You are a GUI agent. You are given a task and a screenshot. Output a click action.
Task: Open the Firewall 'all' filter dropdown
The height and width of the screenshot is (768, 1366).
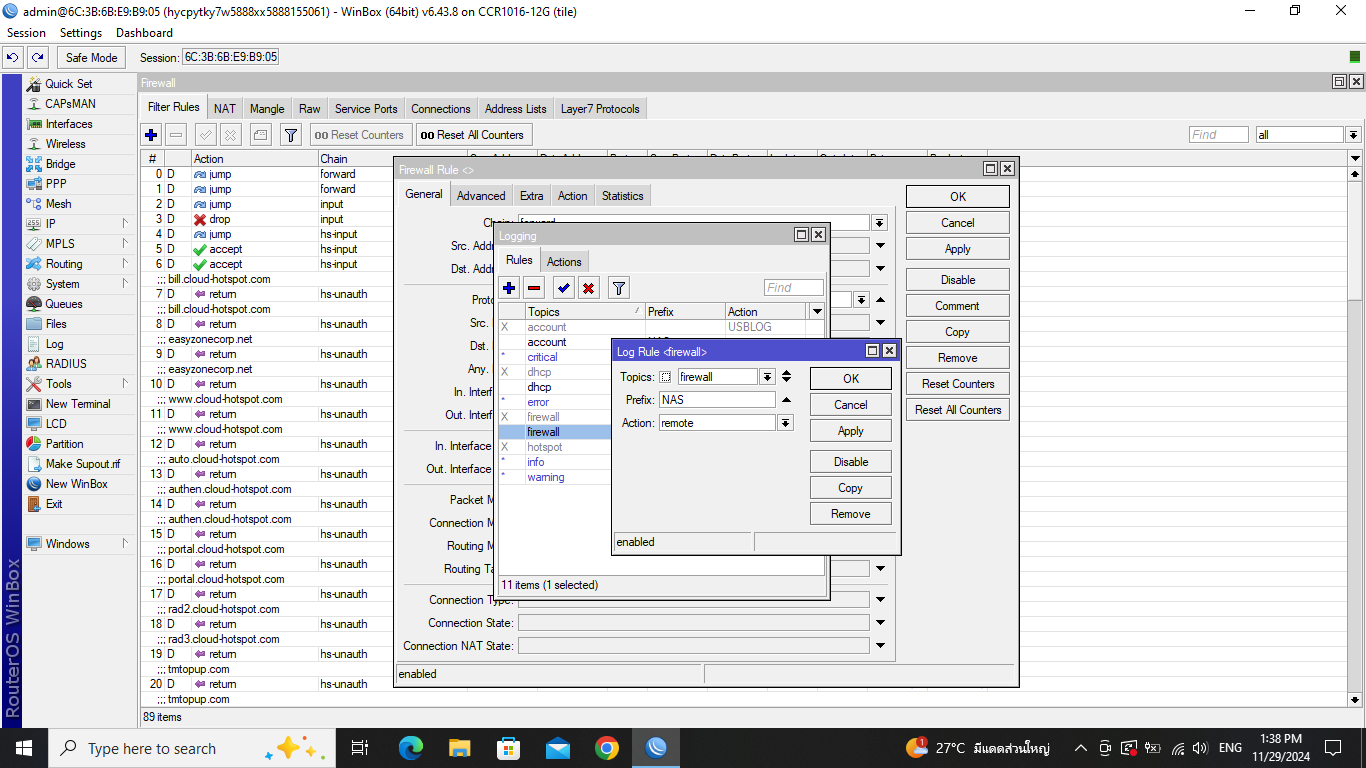coord(1353,135)
